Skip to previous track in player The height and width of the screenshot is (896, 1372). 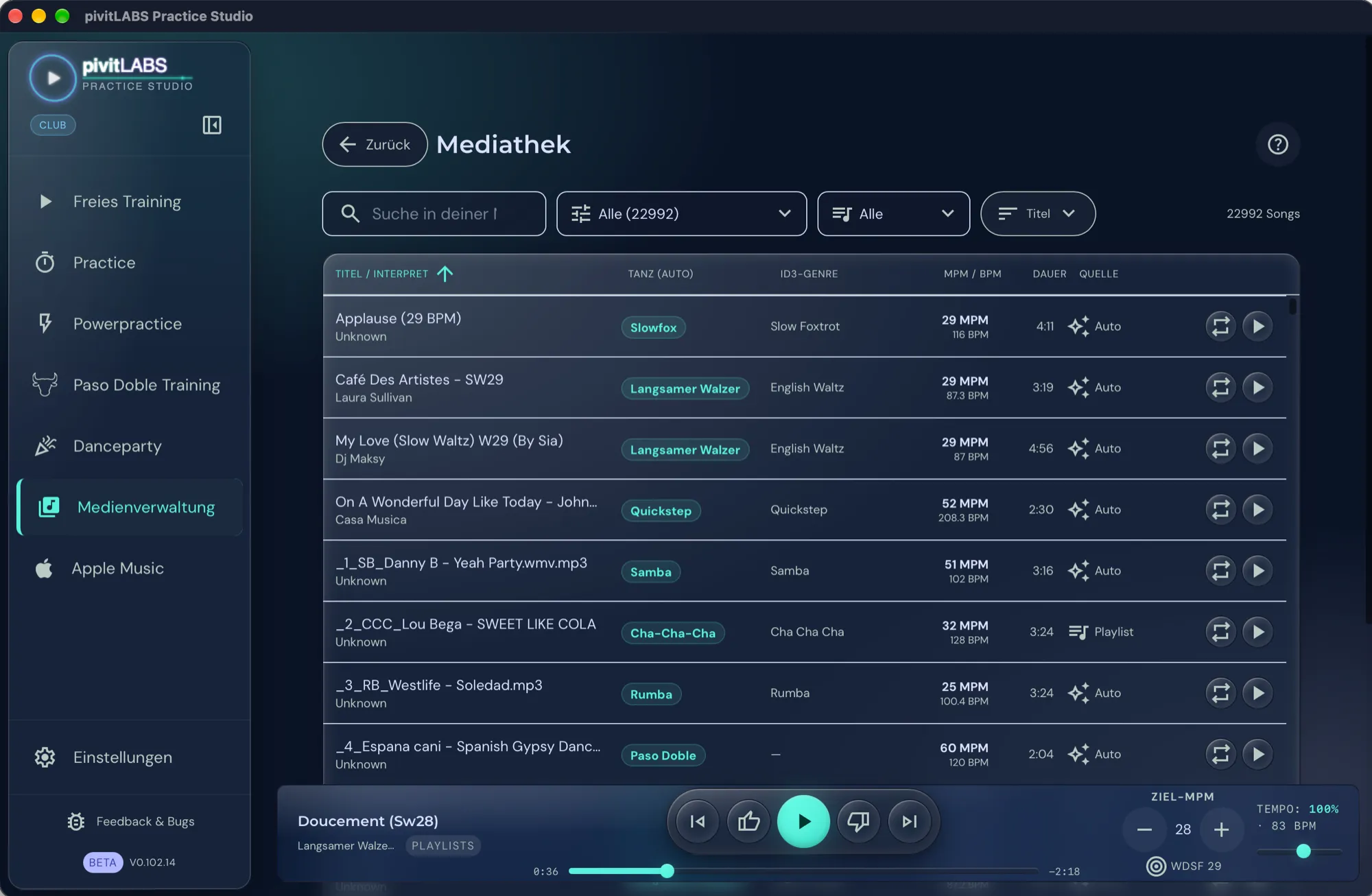(x=697, y=821)
